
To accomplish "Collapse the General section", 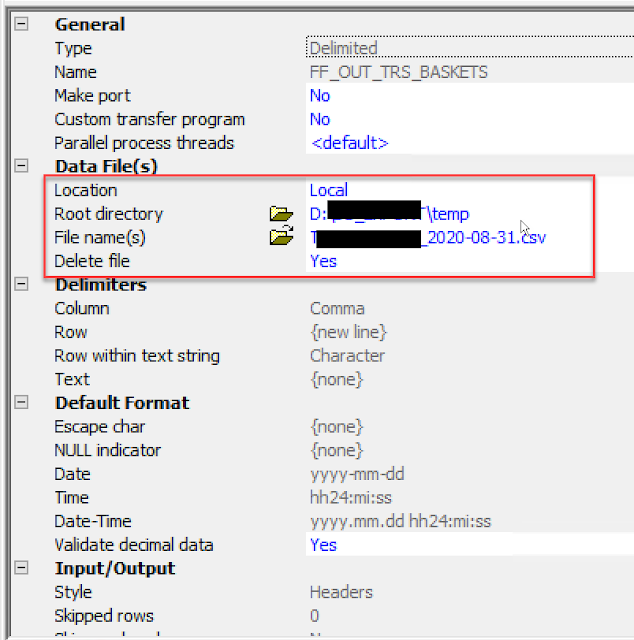I will click(21, 24).
